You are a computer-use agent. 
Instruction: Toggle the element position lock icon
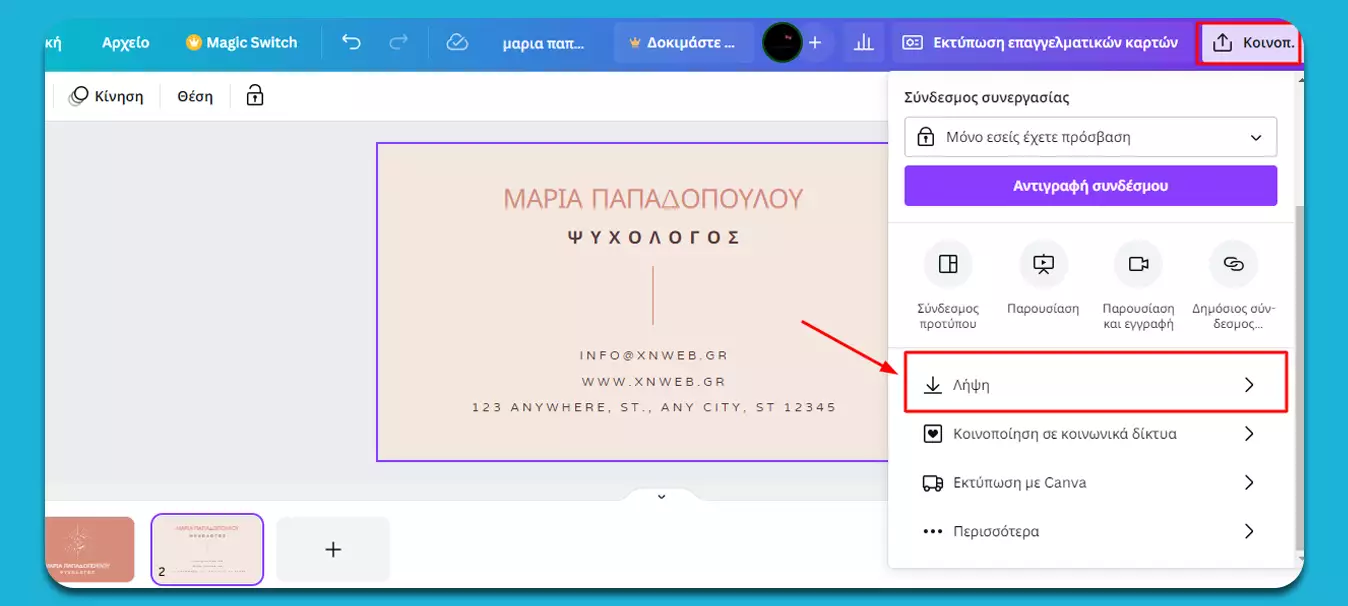point(253,95)
